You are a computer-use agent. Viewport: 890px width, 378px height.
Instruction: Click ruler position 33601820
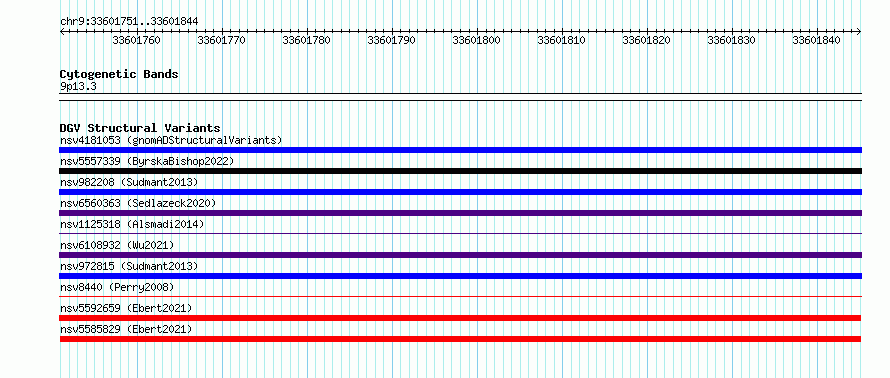646,40
